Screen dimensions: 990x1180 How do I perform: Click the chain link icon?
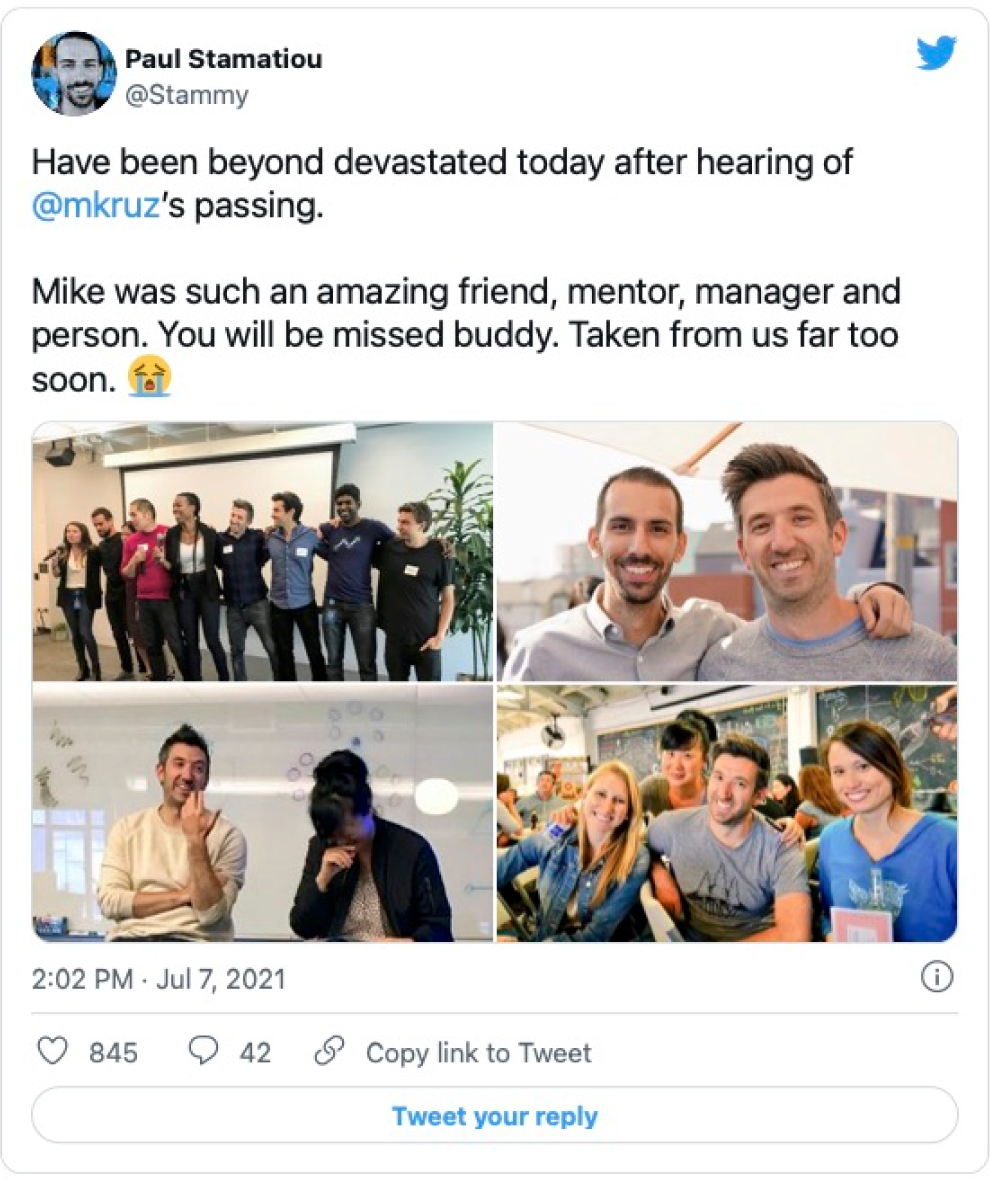[x=328, y=1052]
